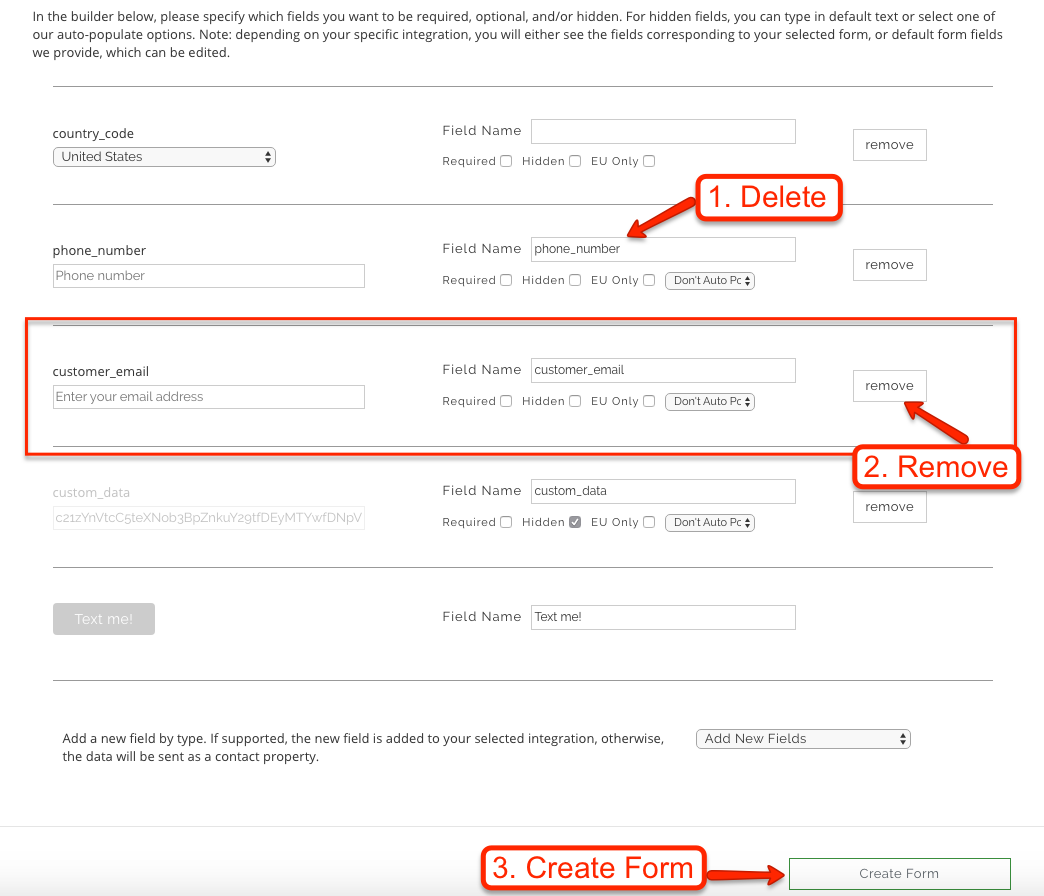This screenshot has height=896, width=1044.
Task: Open the custom_data auto-populate dropdown
Action: 710,523
